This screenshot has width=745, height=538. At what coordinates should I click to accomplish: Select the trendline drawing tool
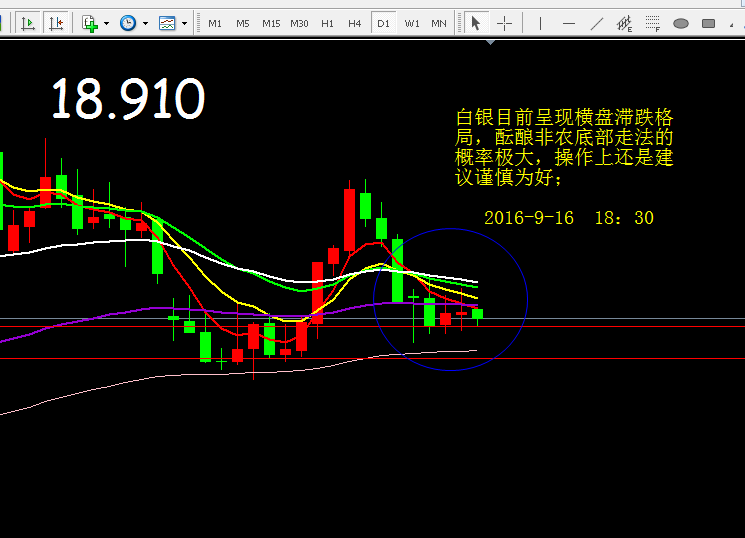(597, 23)
